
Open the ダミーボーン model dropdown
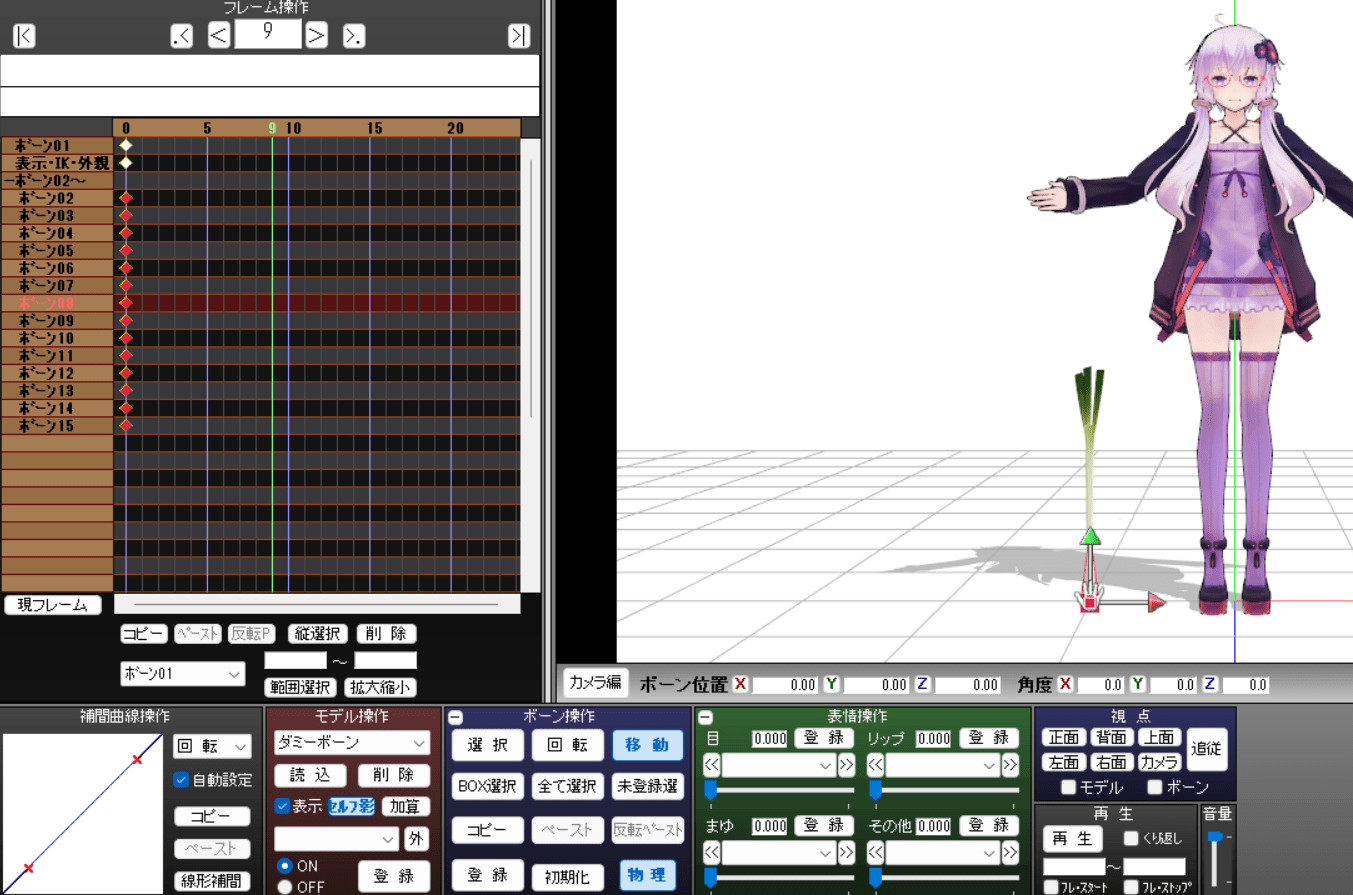pos(352,743)
